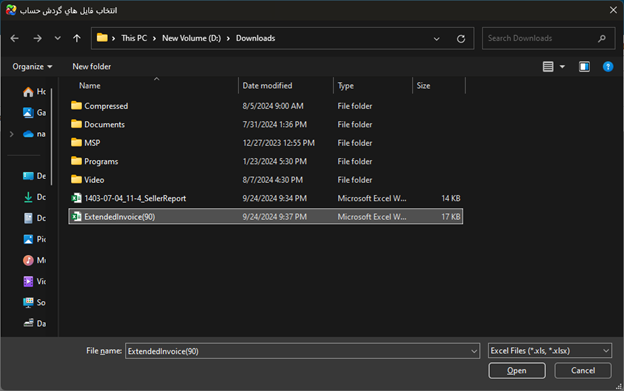Click the 9/24/2024 9:34 PM date

pos(275,198)
